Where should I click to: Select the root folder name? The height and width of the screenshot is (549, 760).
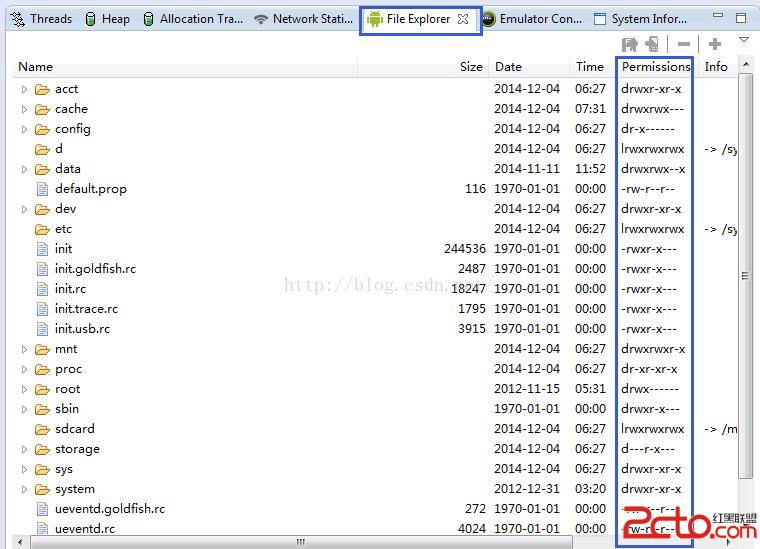(67, 389)
